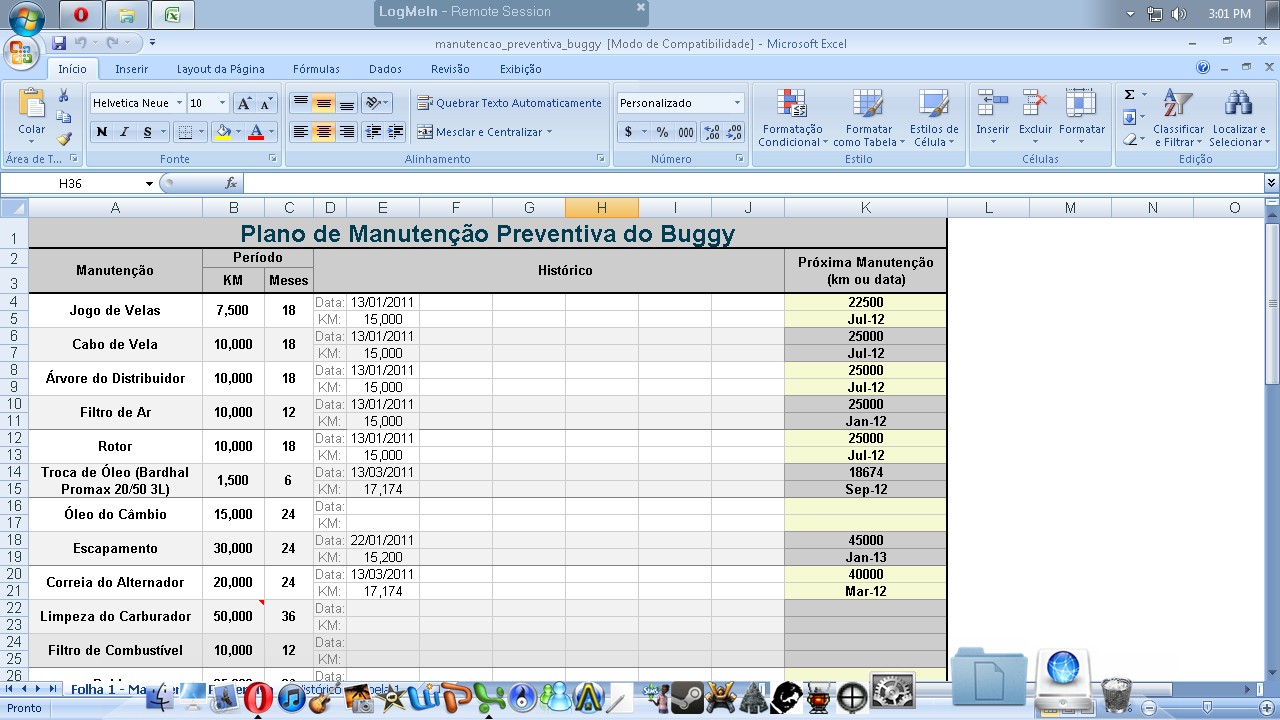The width and height of the screenshot is (1280, 720).
Task: Open Estilos de Célula gallery
Action: click(x=934, y=118)
